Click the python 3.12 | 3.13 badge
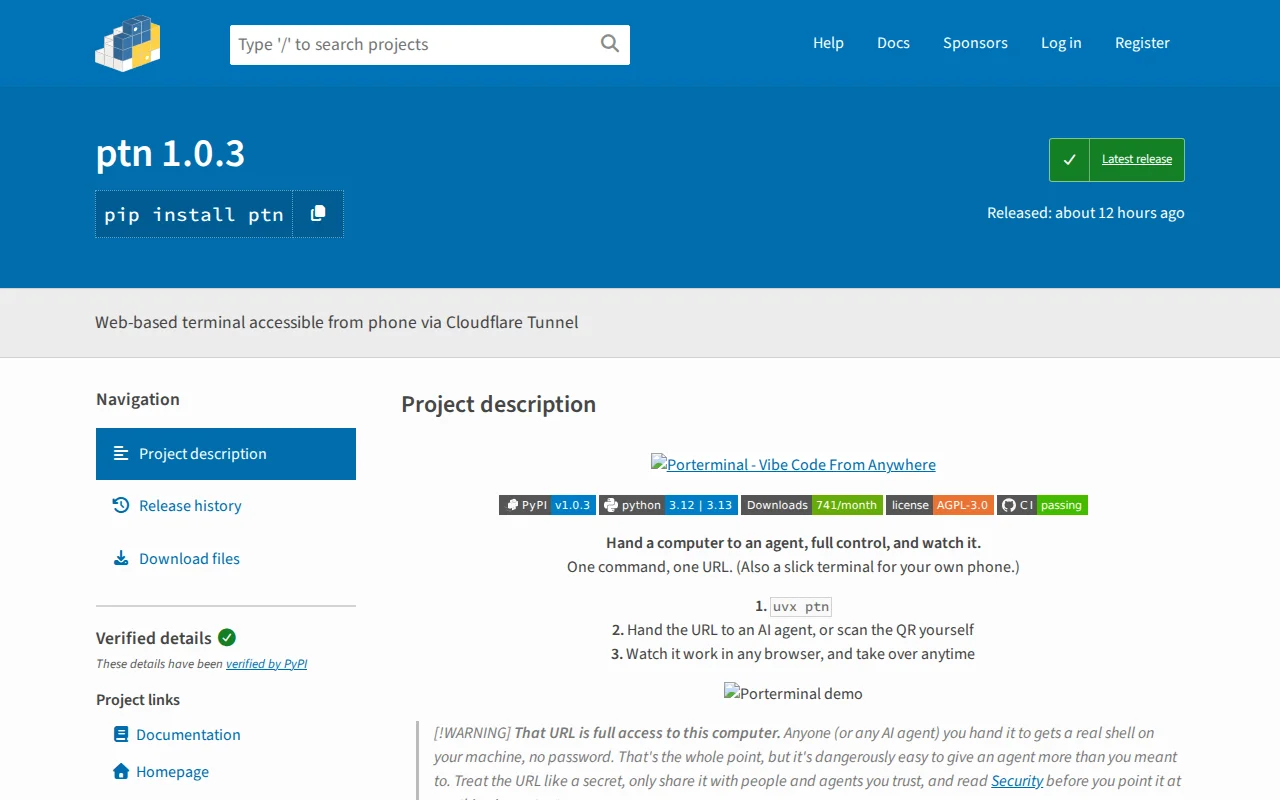The image size is (1280, 800). (x=668, y=505)
